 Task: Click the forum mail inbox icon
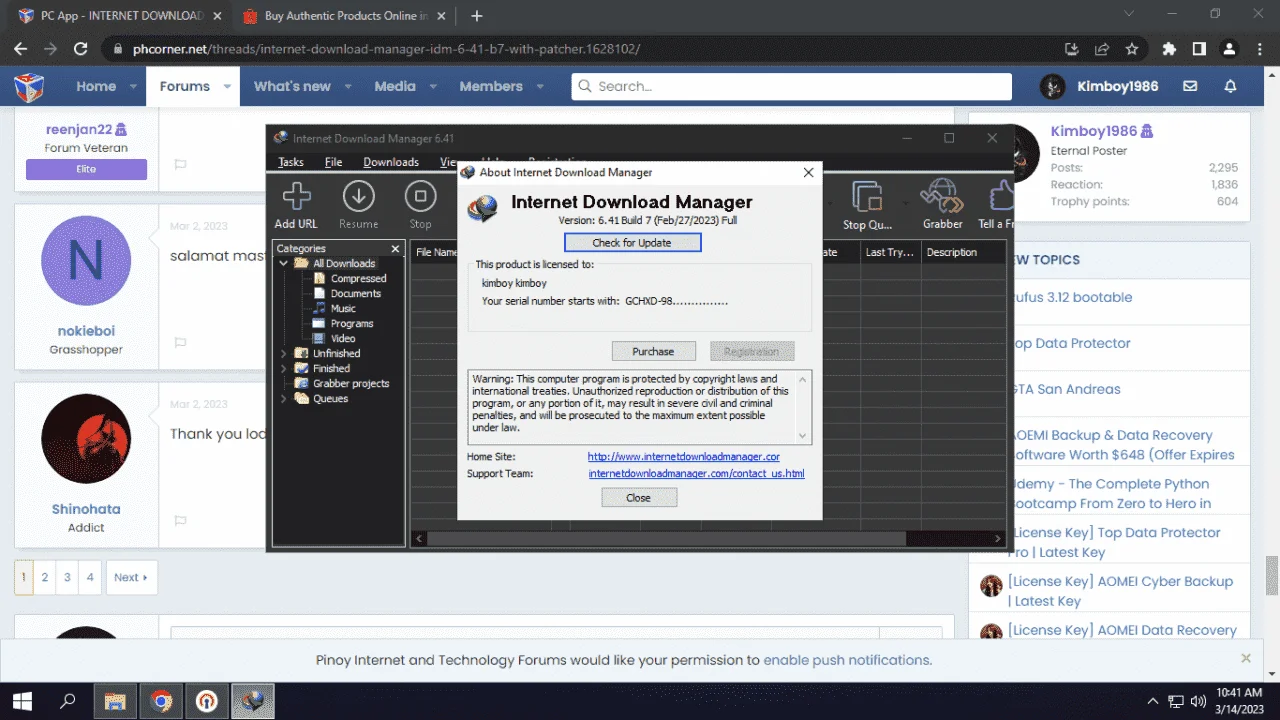1190,86
